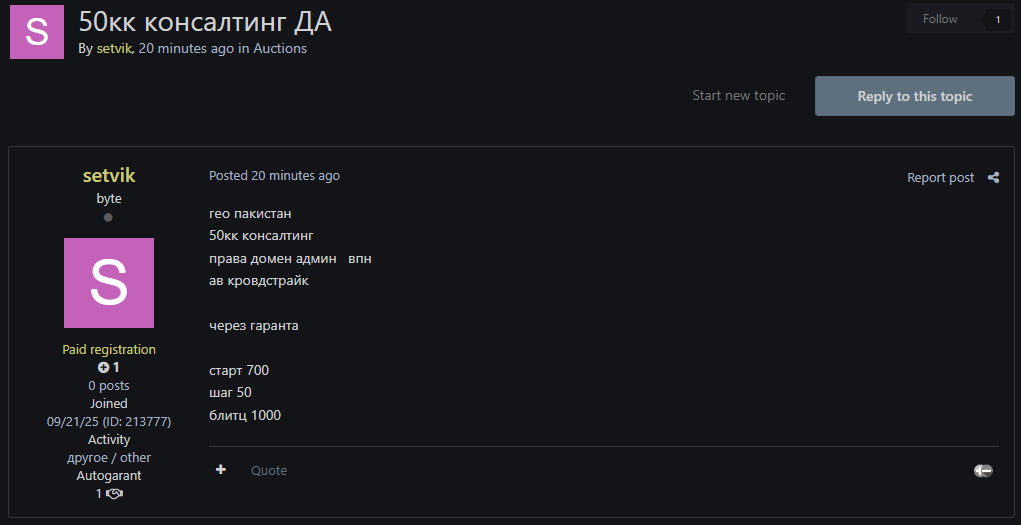Click the share post icon

click(993, 178)
